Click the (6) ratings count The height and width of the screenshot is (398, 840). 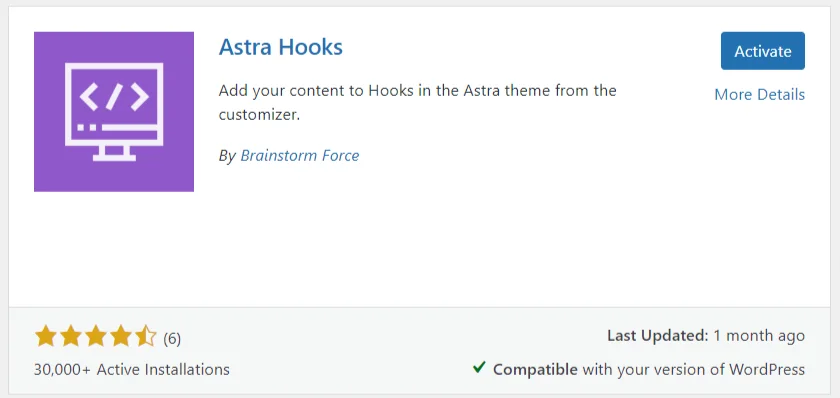[x=172, y=339]
